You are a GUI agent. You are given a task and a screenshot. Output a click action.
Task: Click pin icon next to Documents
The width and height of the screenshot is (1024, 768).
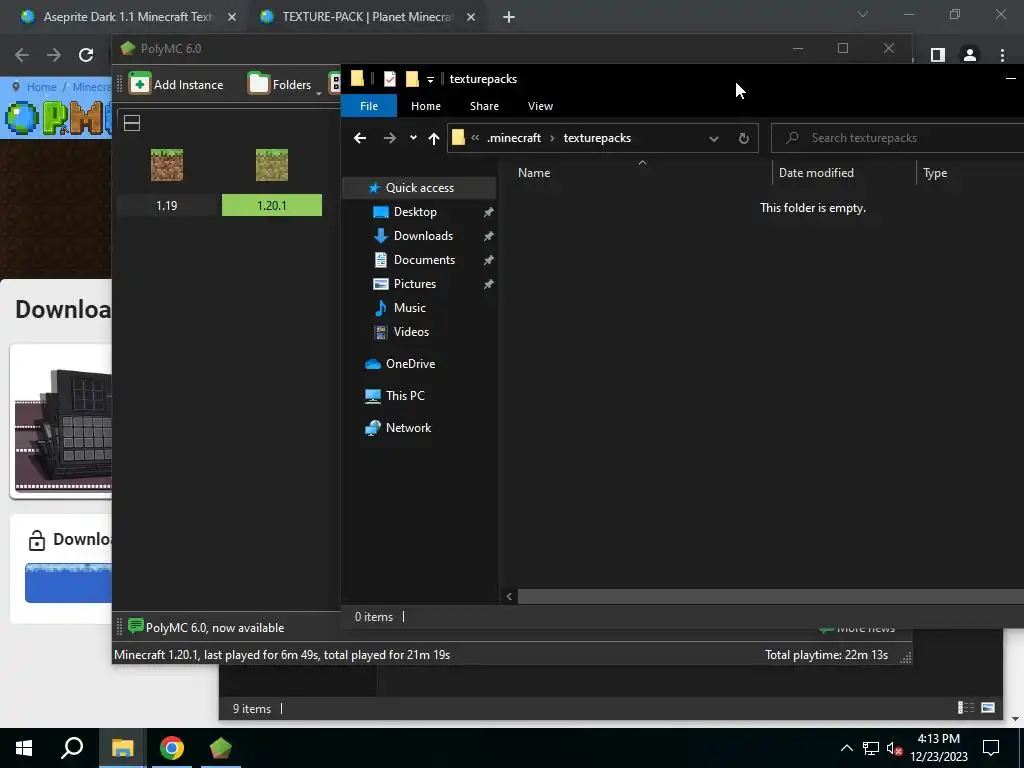[488, 261]
